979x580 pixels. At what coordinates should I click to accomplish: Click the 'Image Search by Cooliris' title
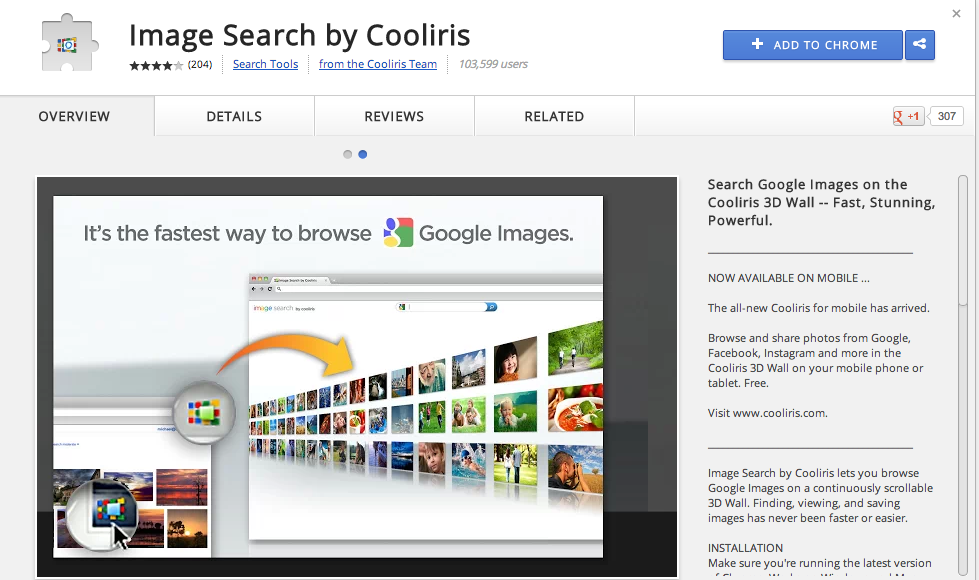pos(300,35)
